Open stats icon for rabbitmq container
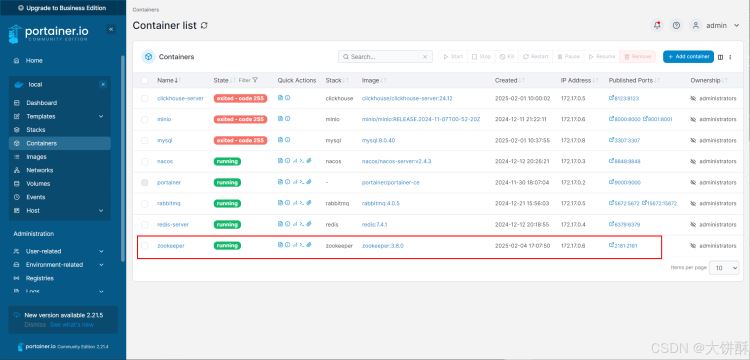This screenshot has height=360, width=750. pyautogui.click(x=295, y=203)
